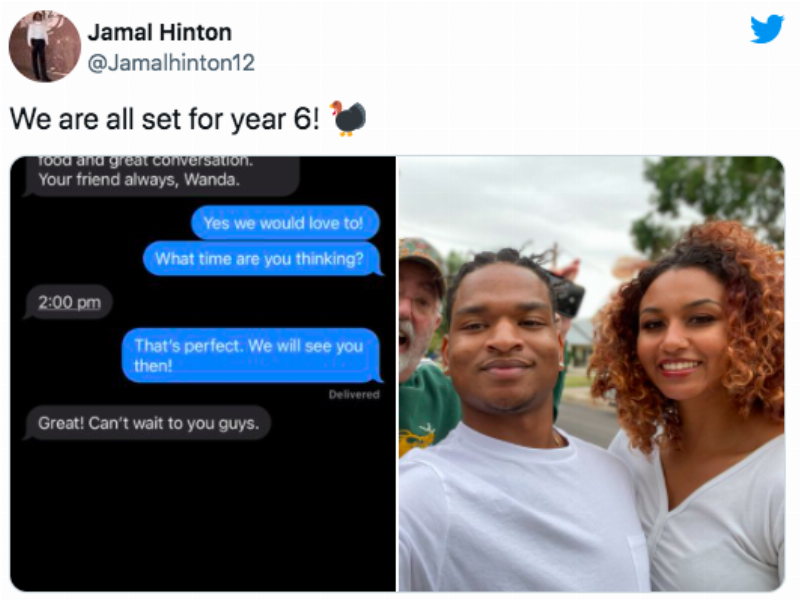Open the @Jamalhinton12 handle link

click(x=171, y=63)
